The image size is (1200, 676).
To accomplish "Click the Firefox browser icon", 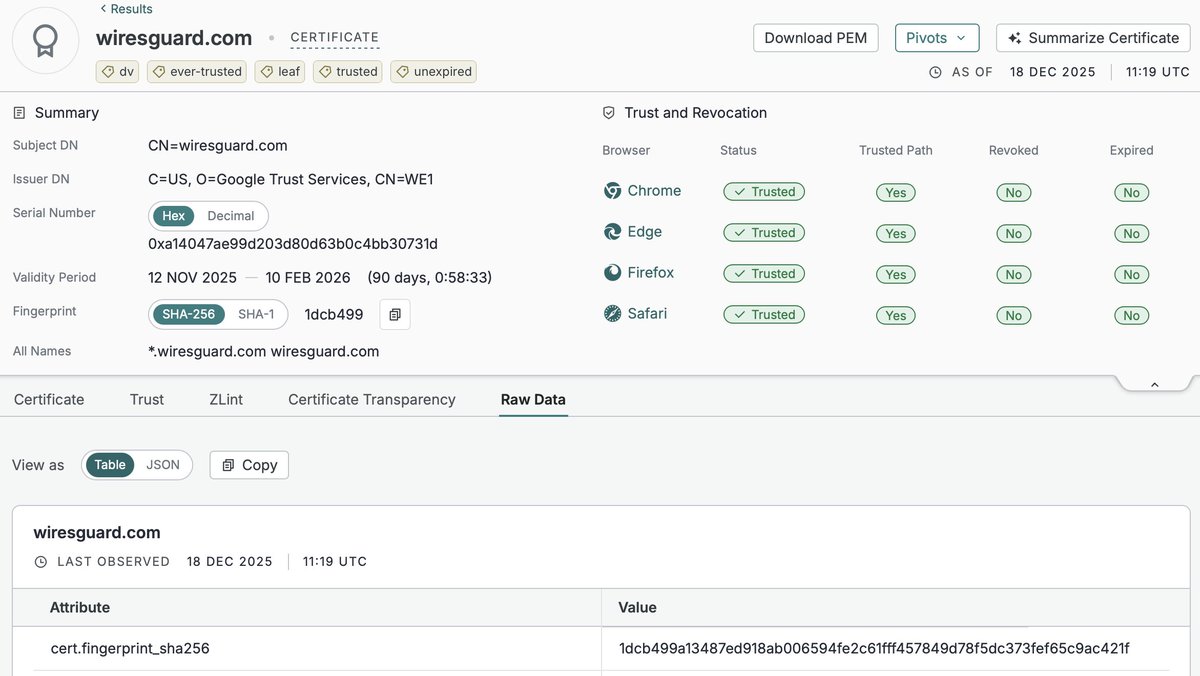I will (x=612, y=273).
